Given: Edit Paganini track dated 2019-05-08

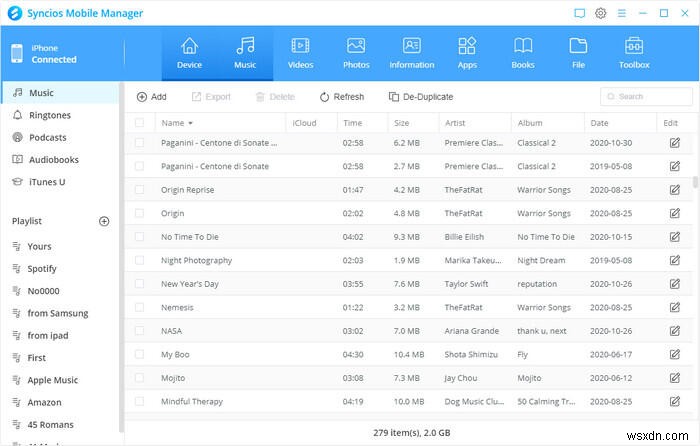Looking at the screenshot, I should (675, 166).
